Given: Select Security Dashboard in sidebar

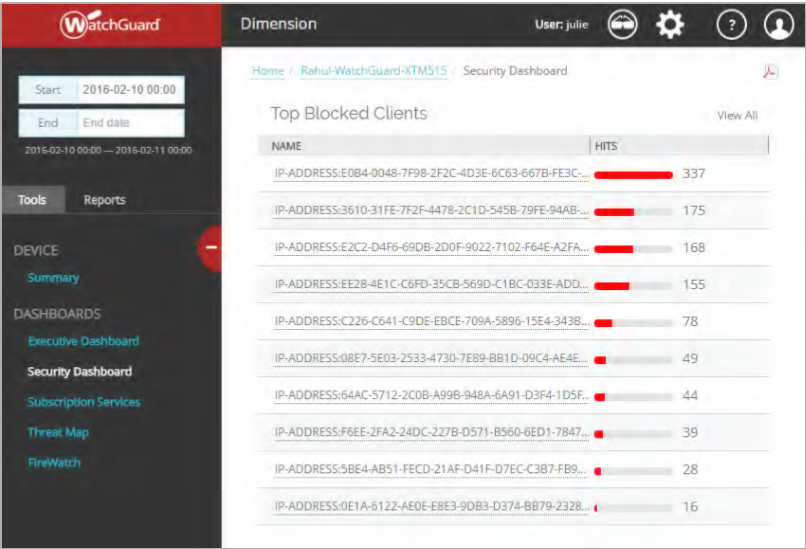Looking at the screenshot, I should click(x=80, y=372).
